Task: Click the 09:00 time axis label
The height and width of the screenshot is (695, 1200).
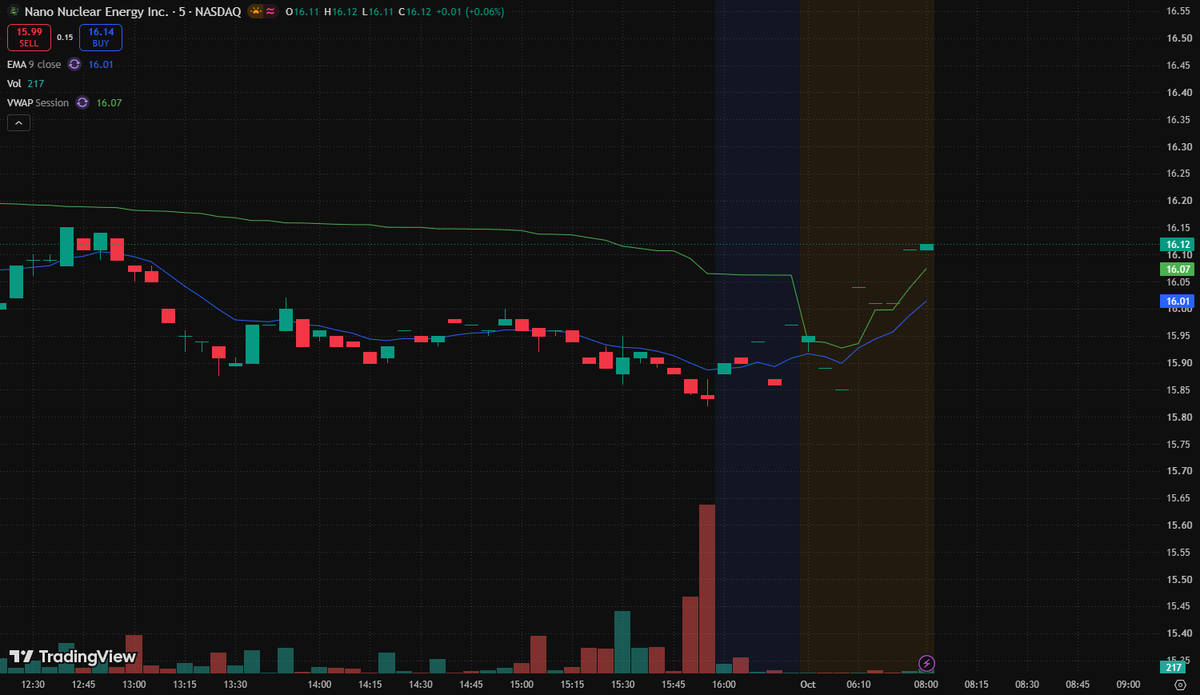Action: (1128, 685)
